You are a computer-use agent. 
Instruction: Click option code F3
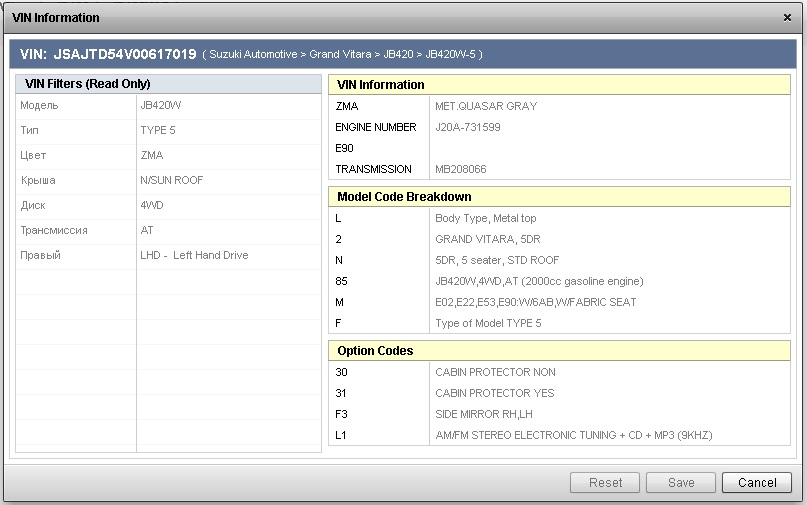(341, 414)
